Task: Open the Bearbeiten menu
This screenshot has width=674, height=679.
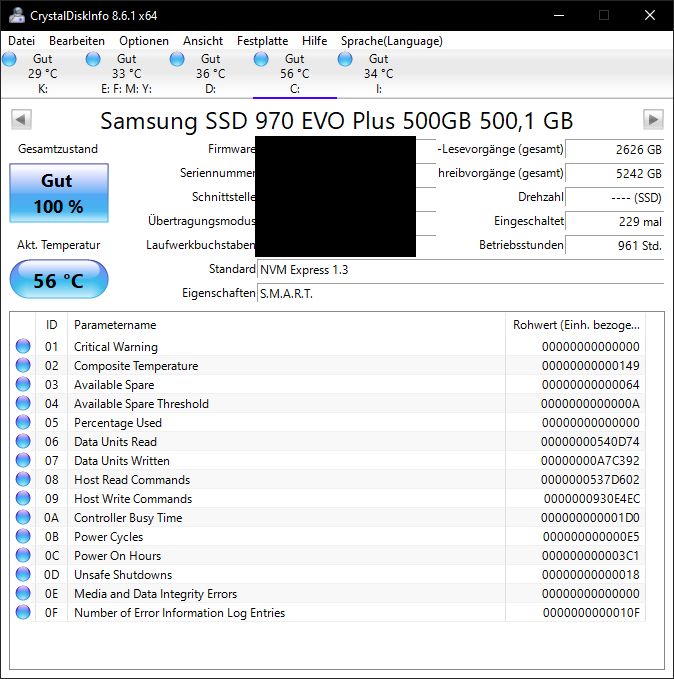Action: tap(77, 41)
